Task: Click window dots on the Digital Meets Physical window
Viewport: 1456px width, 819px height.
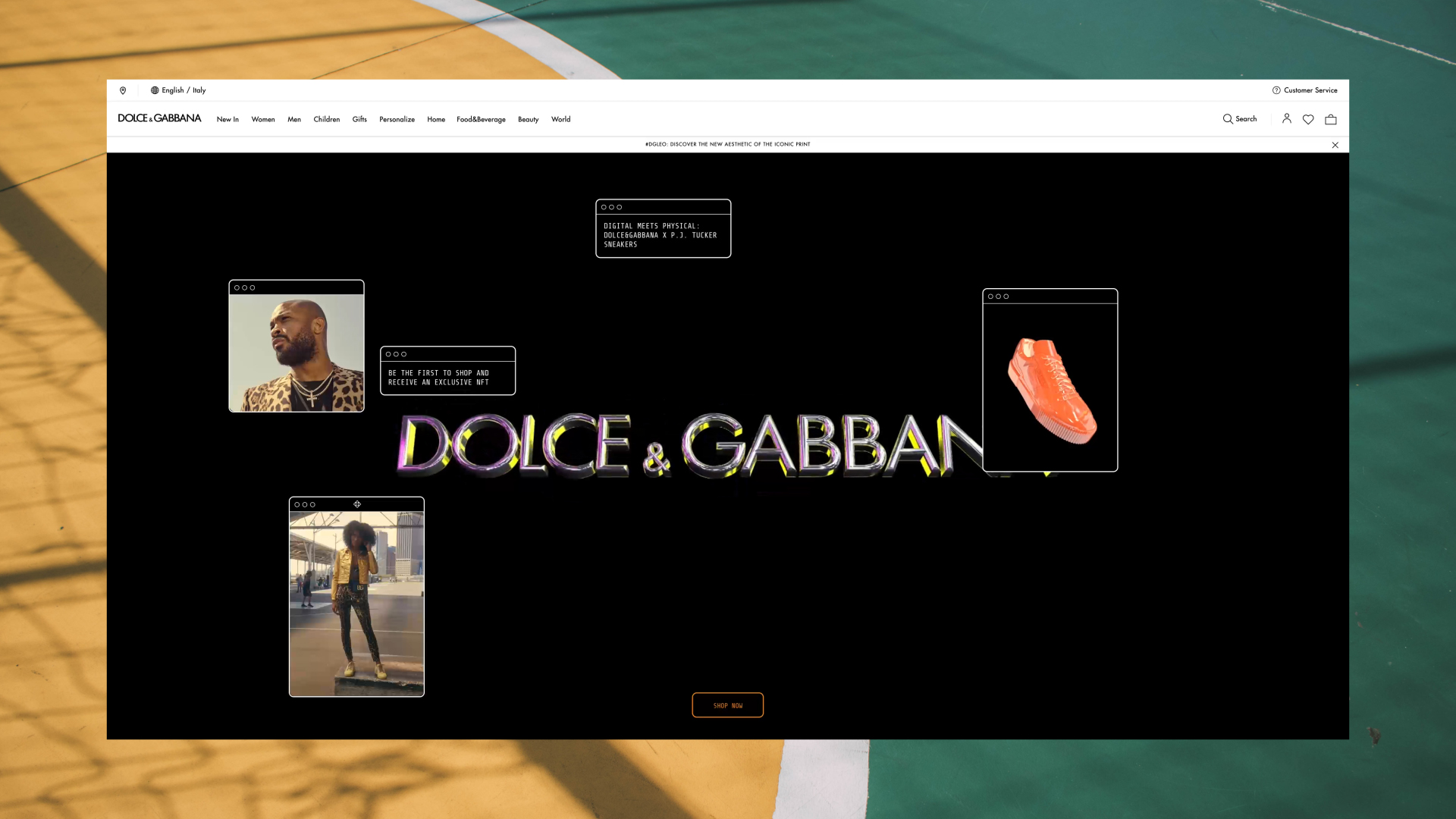Action: pyautogui.click(x=611, y=207)
